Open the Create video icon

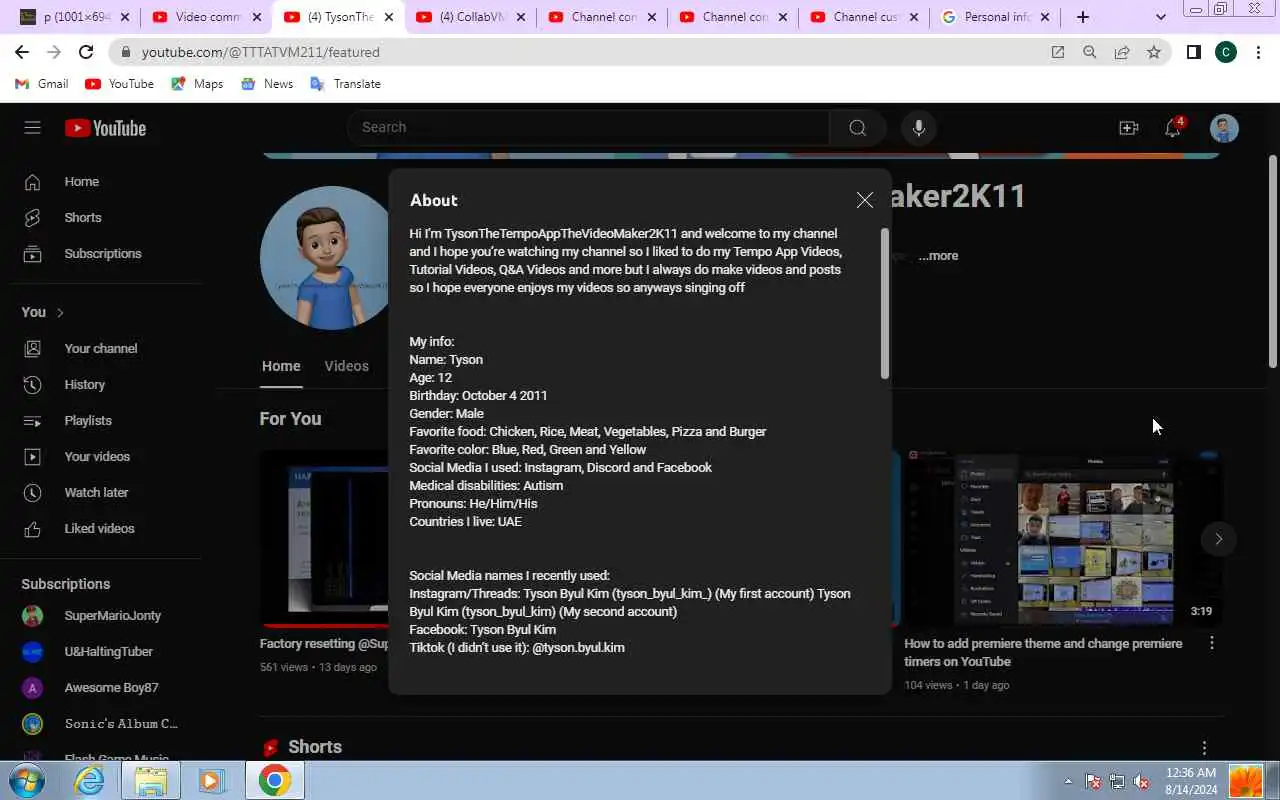[x=1128, y=128]
